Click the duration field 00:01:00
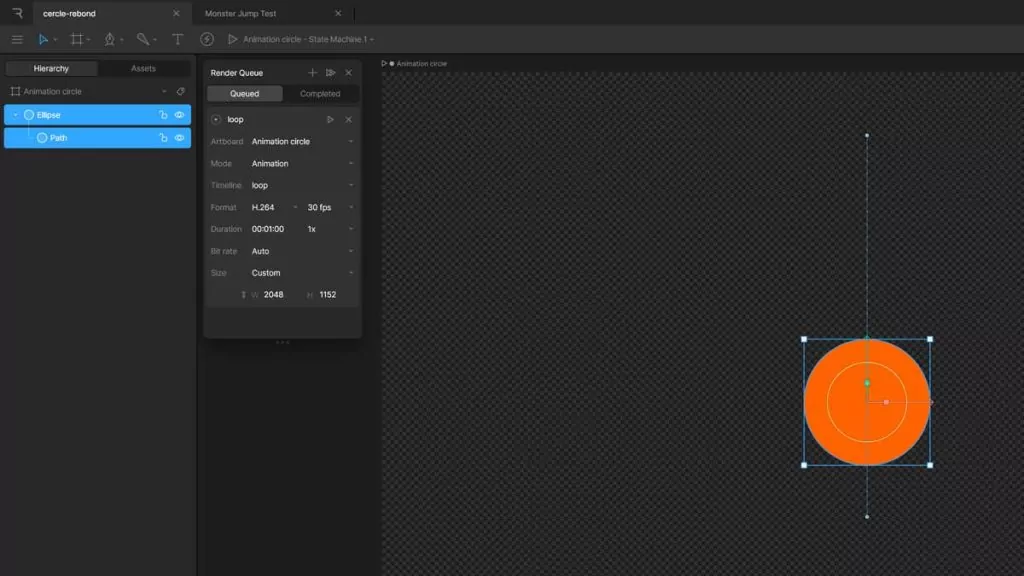The width and height of the screenshot is (1024, 576). point(268,229)
